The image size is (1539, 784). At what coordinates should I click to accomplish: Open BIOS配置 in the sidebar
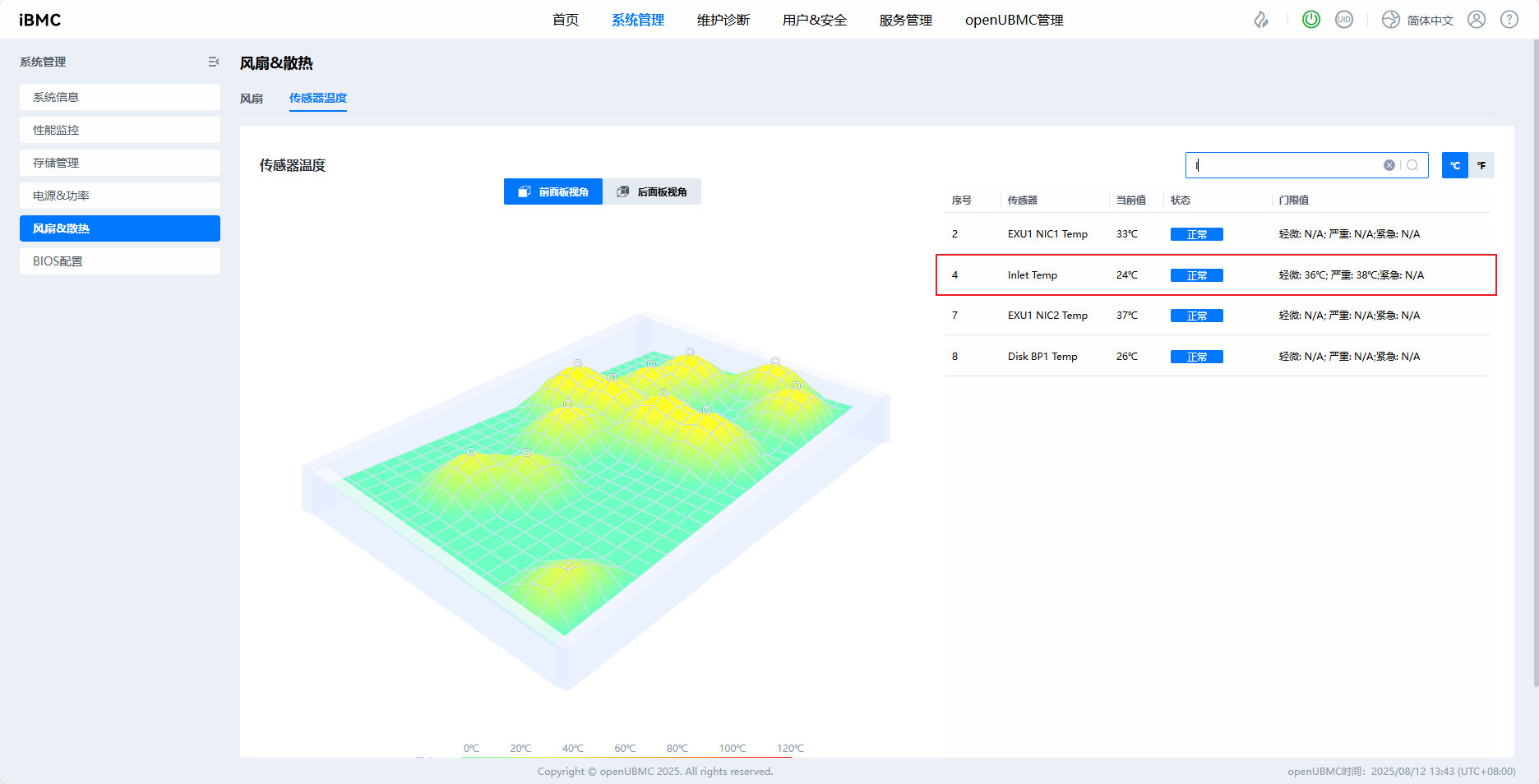(x=120, y=261)
